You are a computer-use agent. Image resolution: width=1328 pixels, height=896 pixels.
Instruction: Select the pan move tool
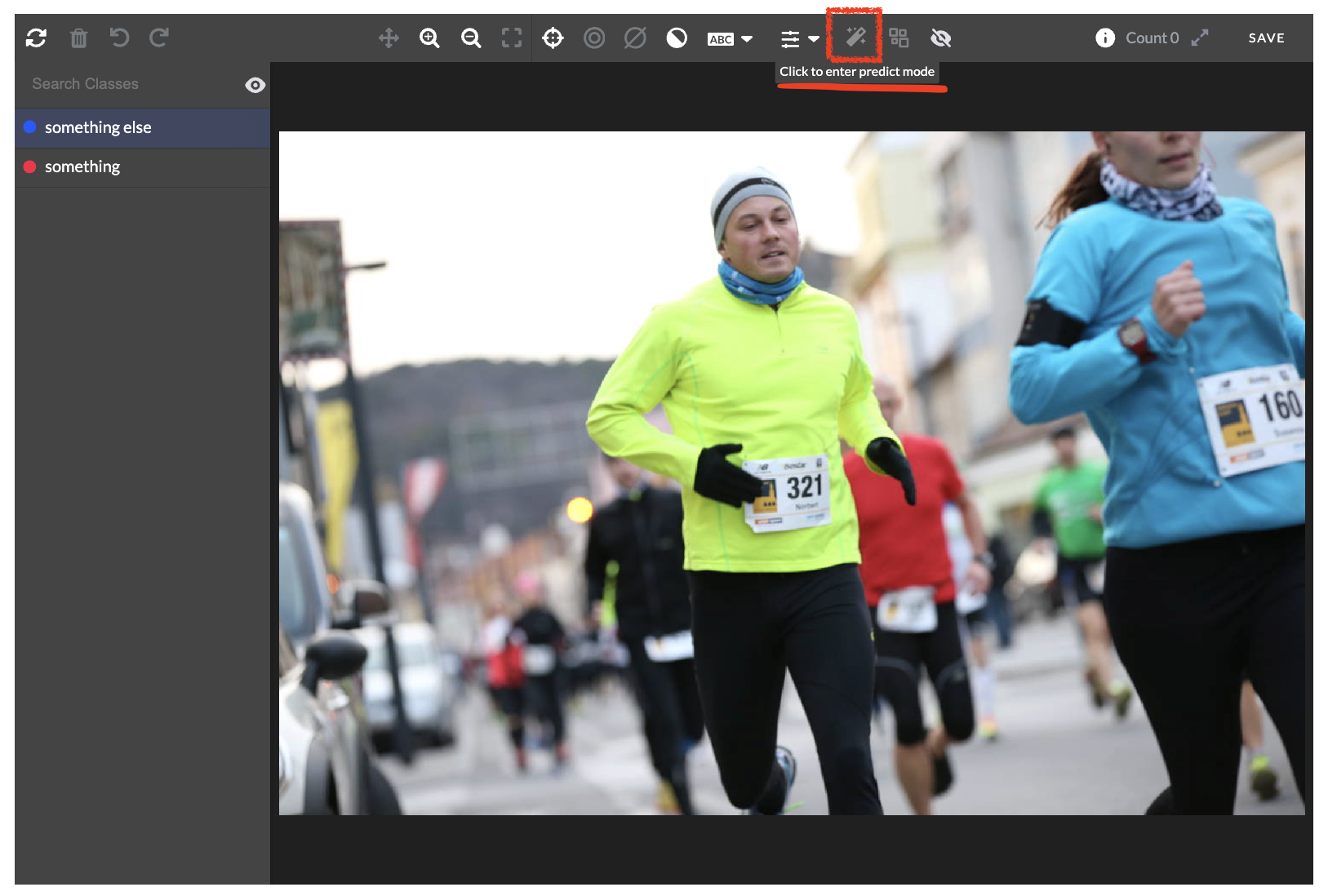389,38
